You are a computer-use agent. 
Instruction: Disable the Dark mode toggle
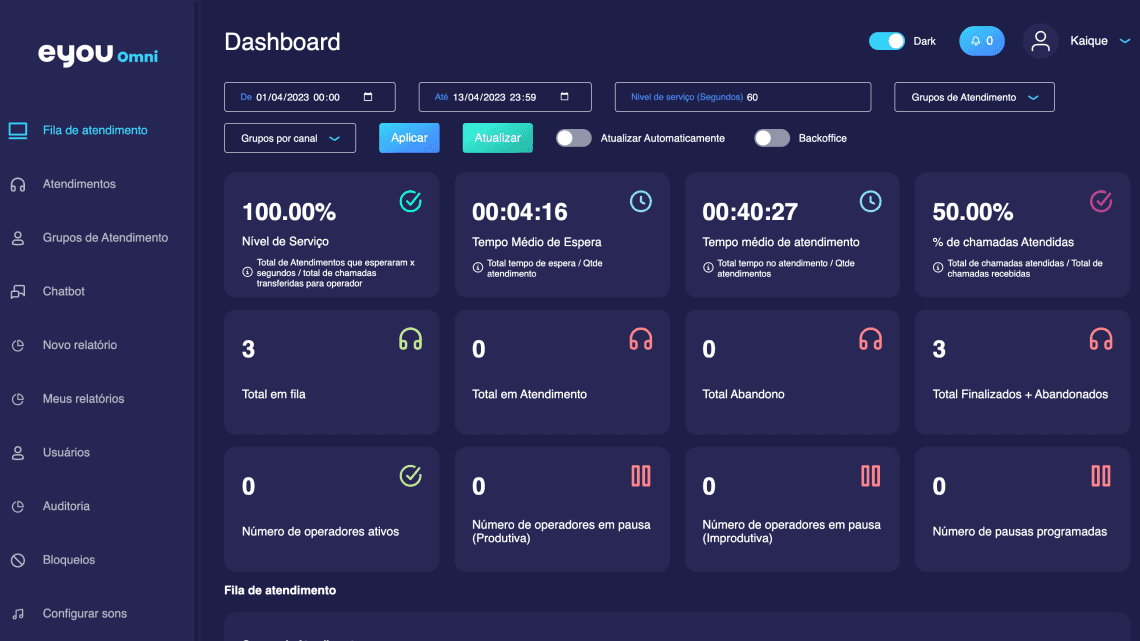(x=886, y=41)
